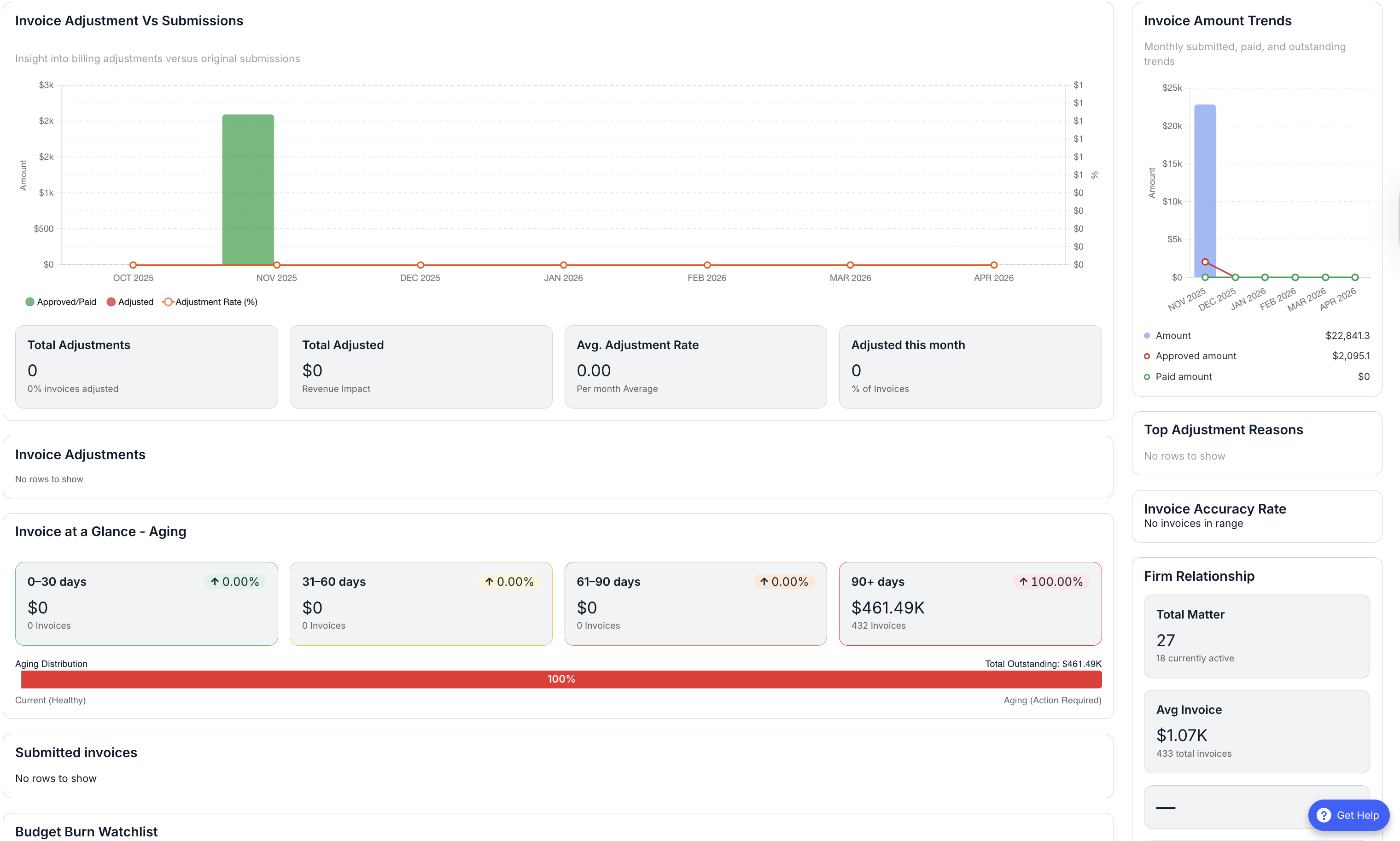Select the Avg Invoice card
1400x841 pixels.
click(x=1256, y=731)
